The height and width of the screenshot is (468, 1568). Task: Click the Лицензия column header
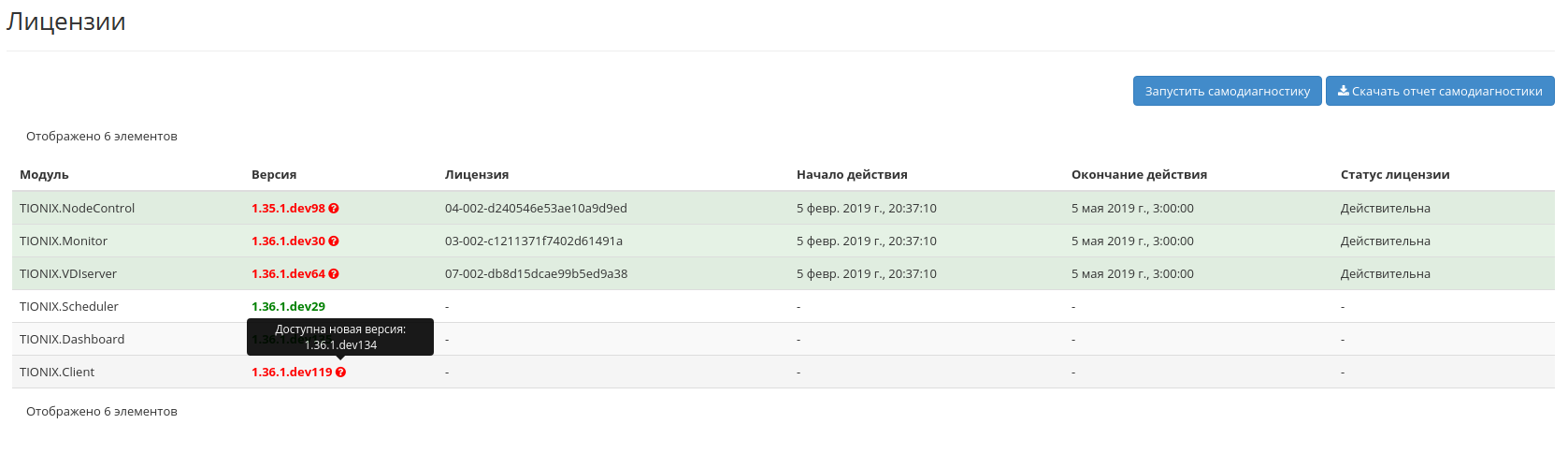click(x=476, y=175)
